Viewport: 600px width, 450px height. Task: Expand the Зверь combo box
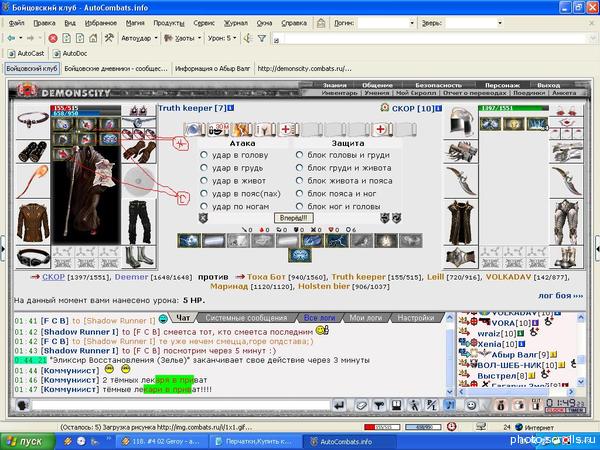(500, 23)
